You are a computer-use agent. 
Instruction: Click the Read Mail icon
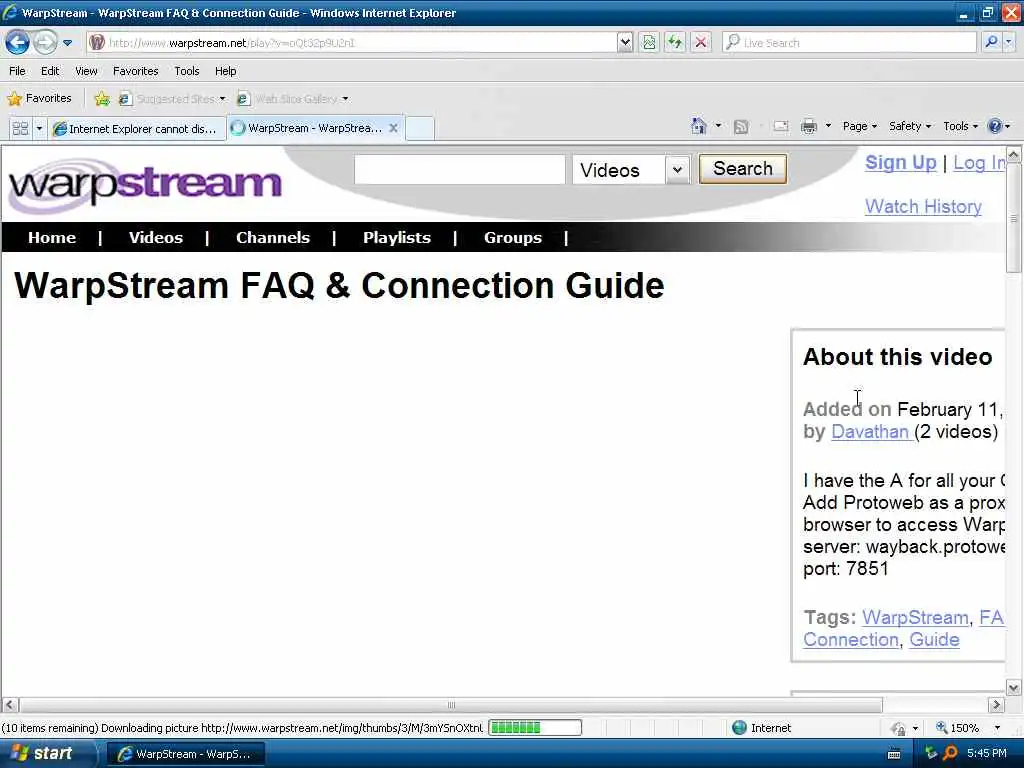781,127
